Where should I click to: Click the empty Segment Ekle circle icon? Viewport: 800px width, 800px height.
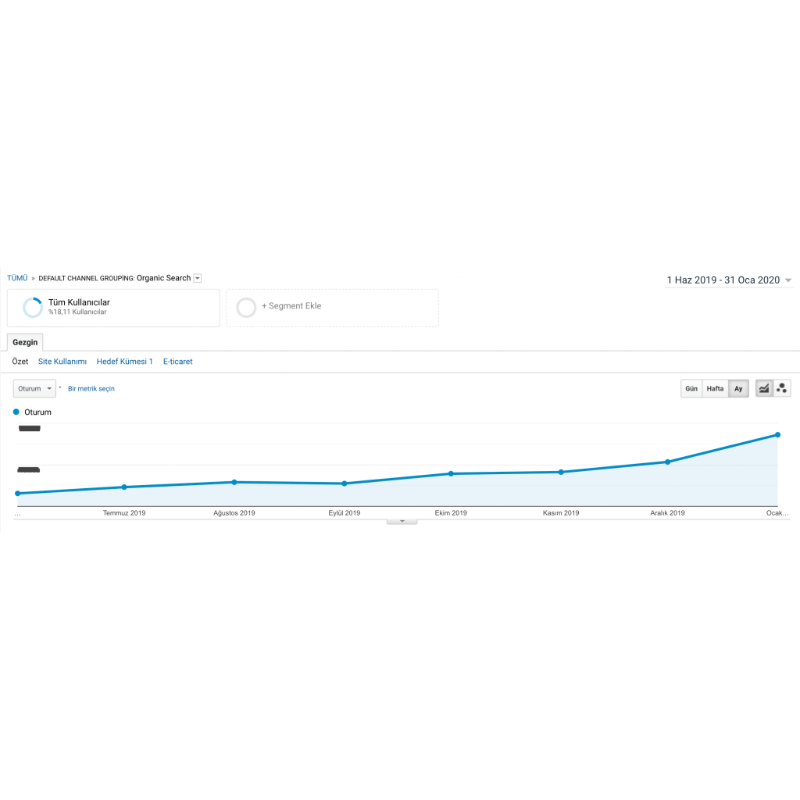click(246, 308)
